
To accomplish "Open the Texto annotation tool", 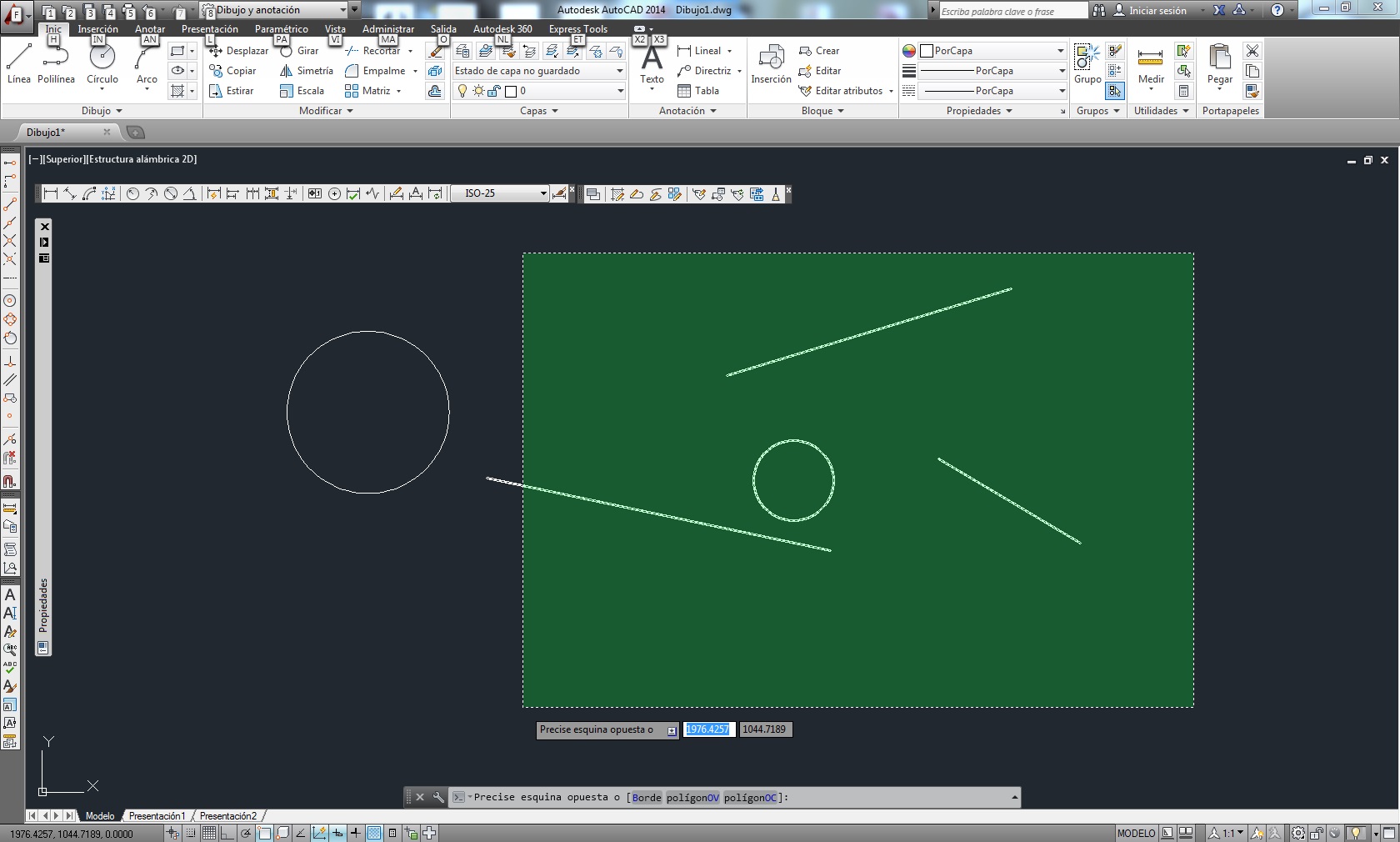I will tap(652, 66).
